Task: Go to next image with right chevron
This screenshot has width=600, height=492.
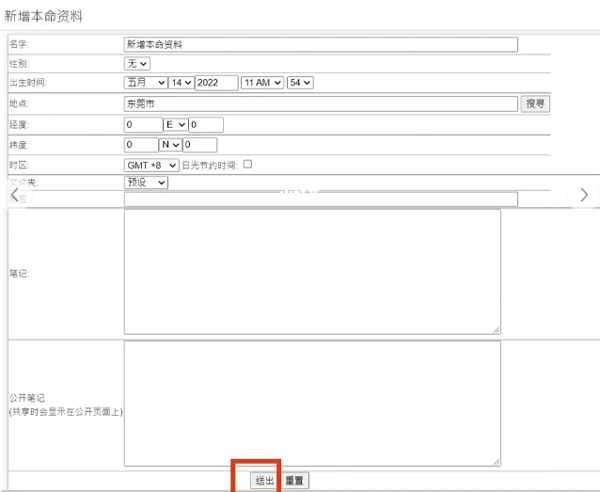Action: (584, 195)
